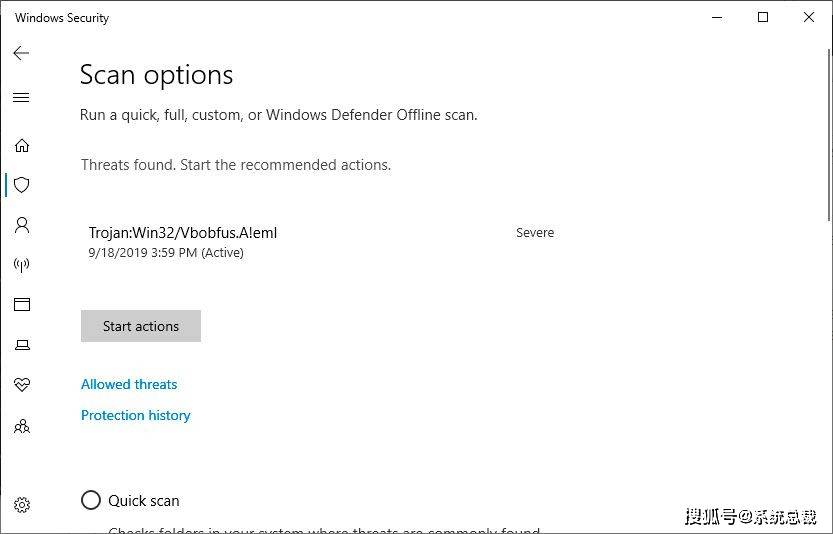The height and width of the screenshot is (534, 833).
Task: Maximize the Windows Security window
Action: point(763,18)
